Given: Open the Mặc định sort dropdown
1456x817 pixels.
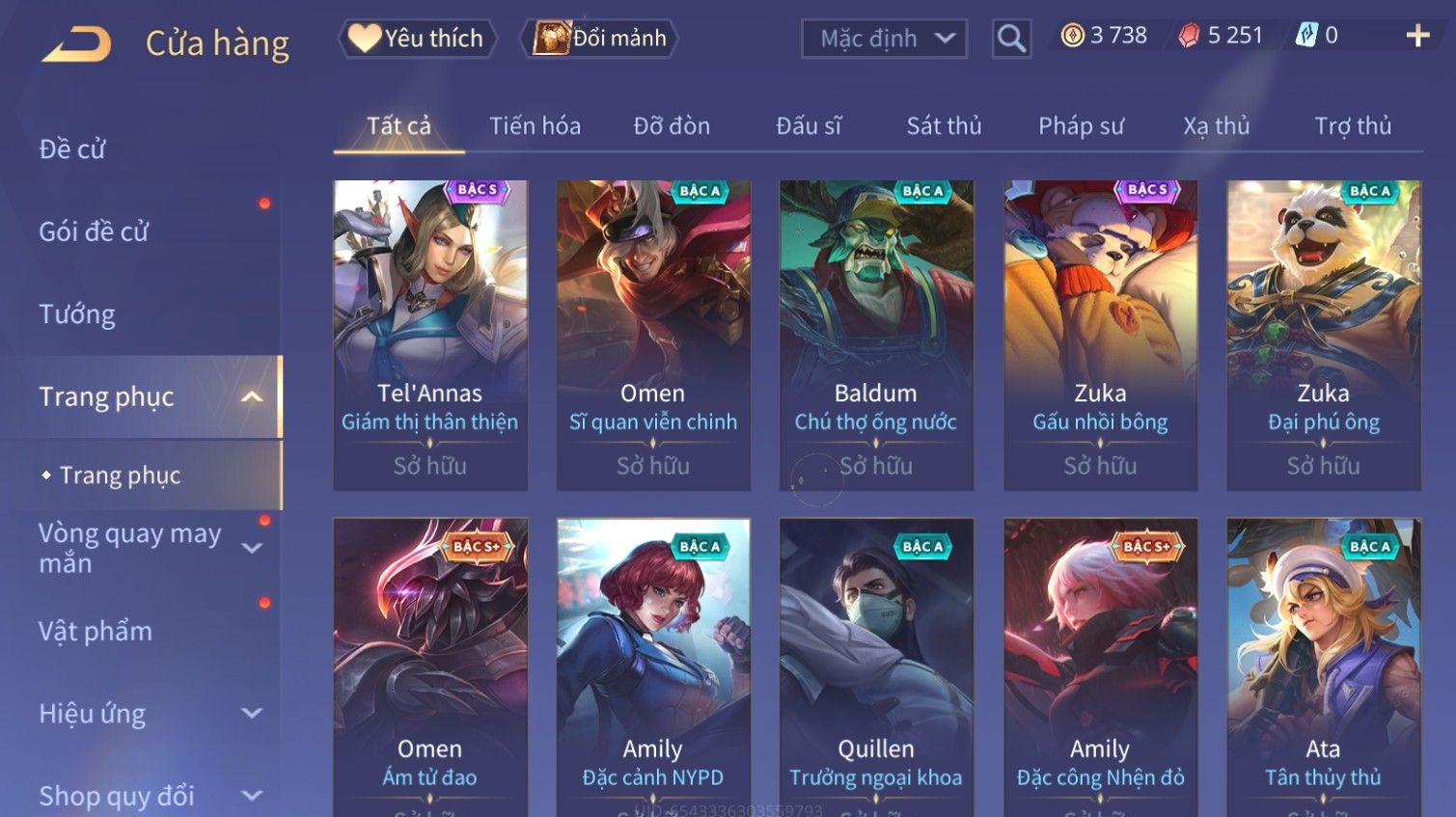Looking at the screenshot, I should point(884,39).
